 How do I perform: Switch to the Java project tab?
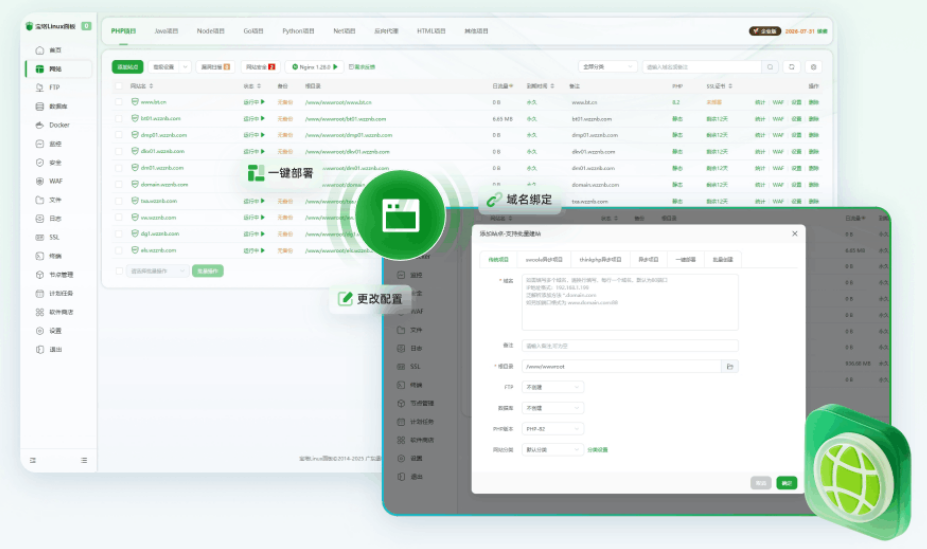pyautogui.click(x=166, y=31)
